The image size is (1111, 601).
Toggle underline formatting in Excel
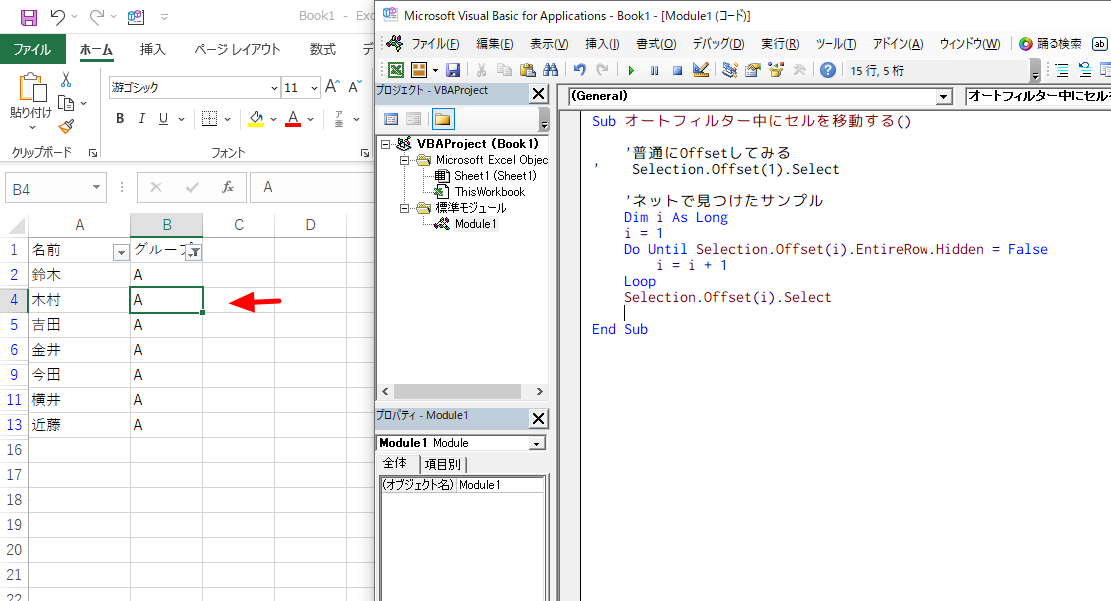coord(164,118)
